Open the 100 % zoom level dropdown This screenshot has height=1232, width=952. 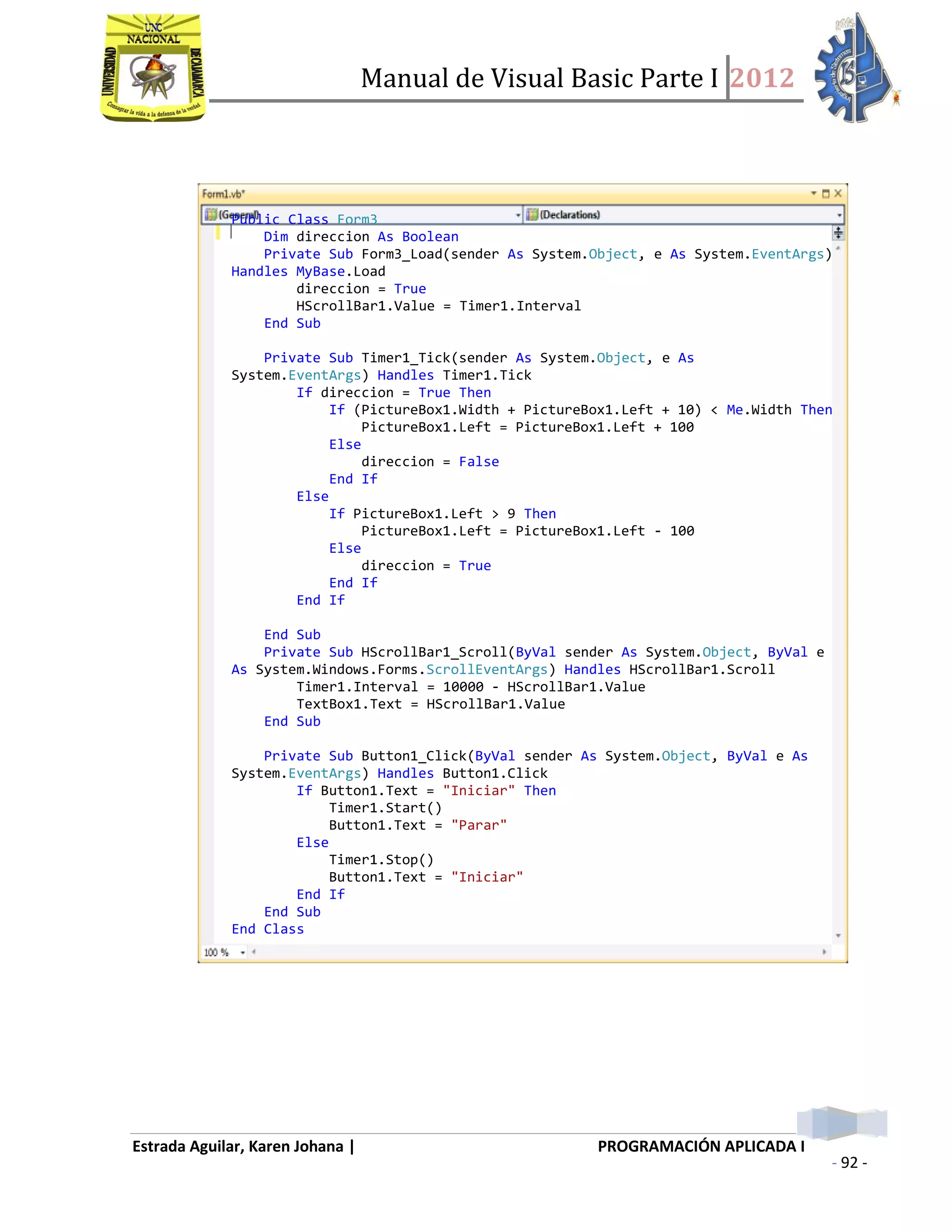click(x=243, y=952)
